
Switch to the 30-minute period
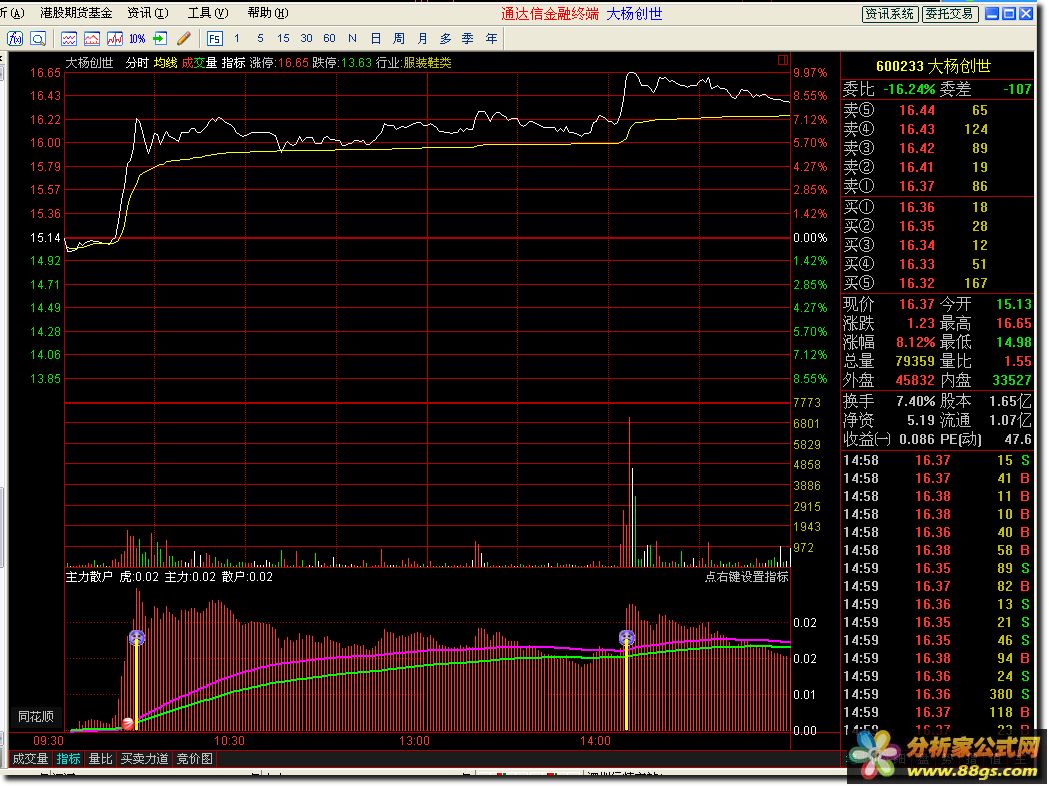pos(306,39)
